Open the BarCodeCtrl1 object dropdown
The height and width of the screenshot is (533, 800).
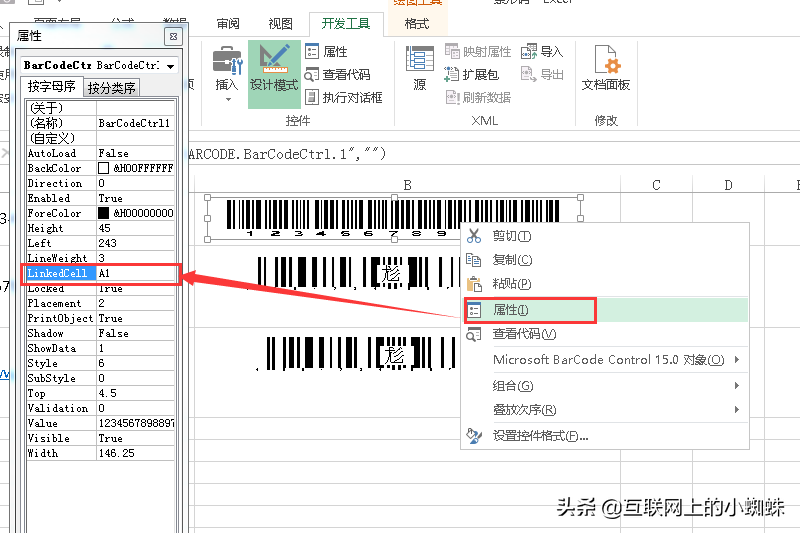170,66
